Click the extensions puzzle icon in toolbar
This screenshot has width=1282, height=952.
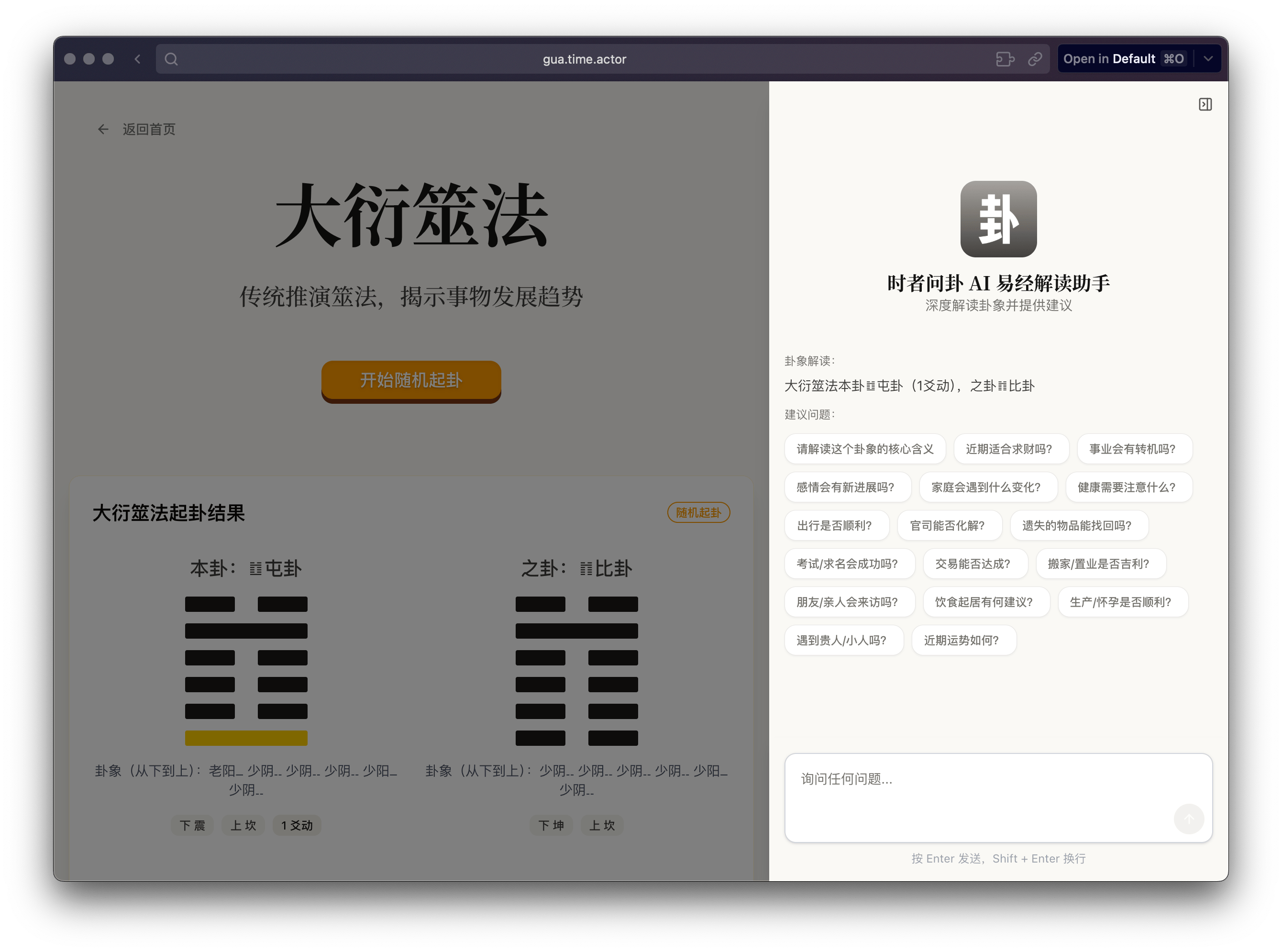1005,59
